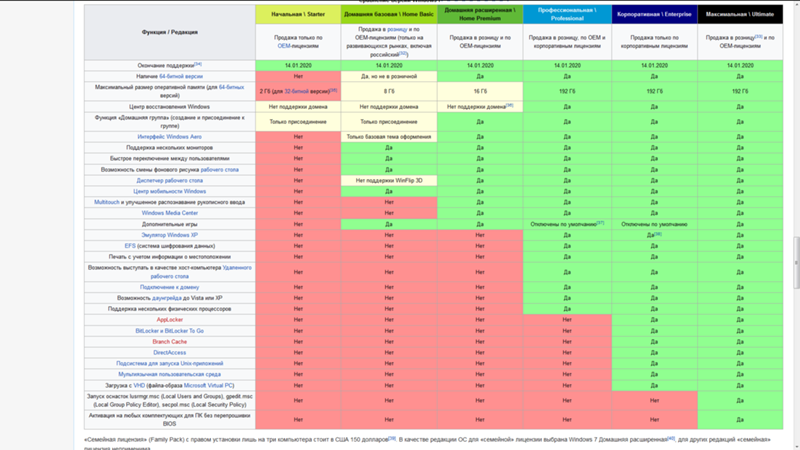The height and width of the screenshot is (450, 800).
Task: Open 'Интерфейс Windows Aero' link
Action: pyautogui.click(x=169, y=137)
